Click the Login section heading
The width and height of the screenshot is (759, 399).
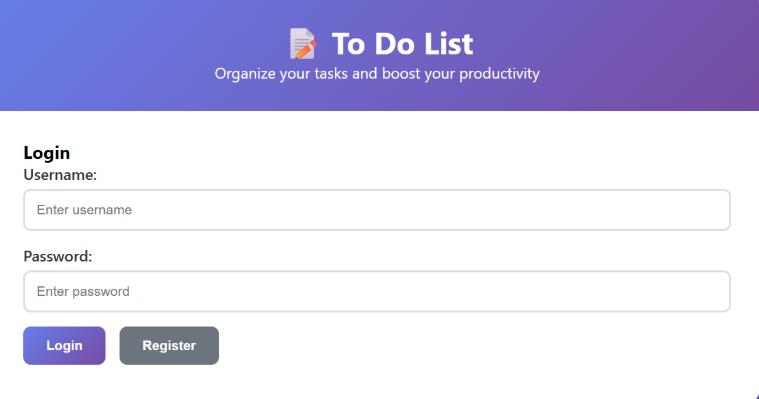[x=46, y=153]
